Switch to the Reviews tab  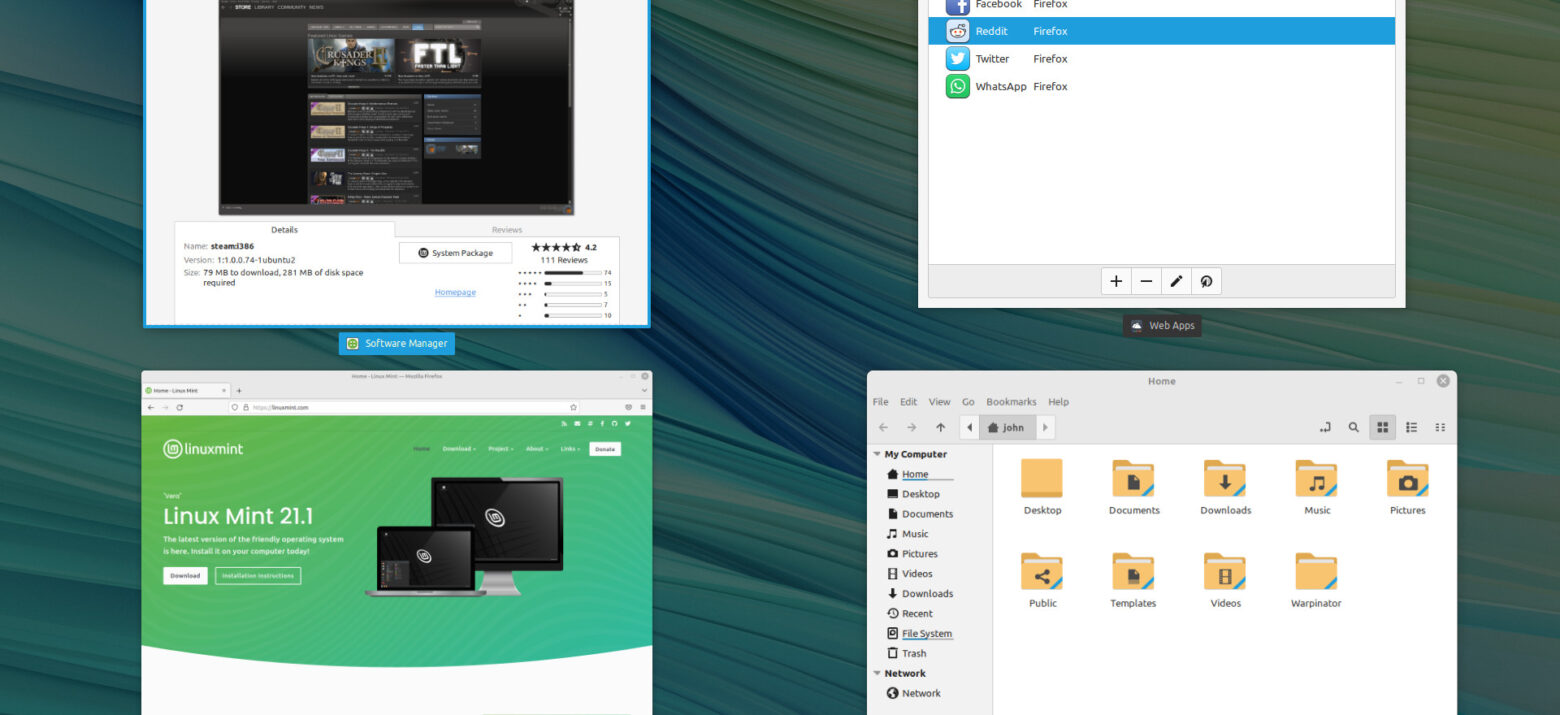pos(506,230)
